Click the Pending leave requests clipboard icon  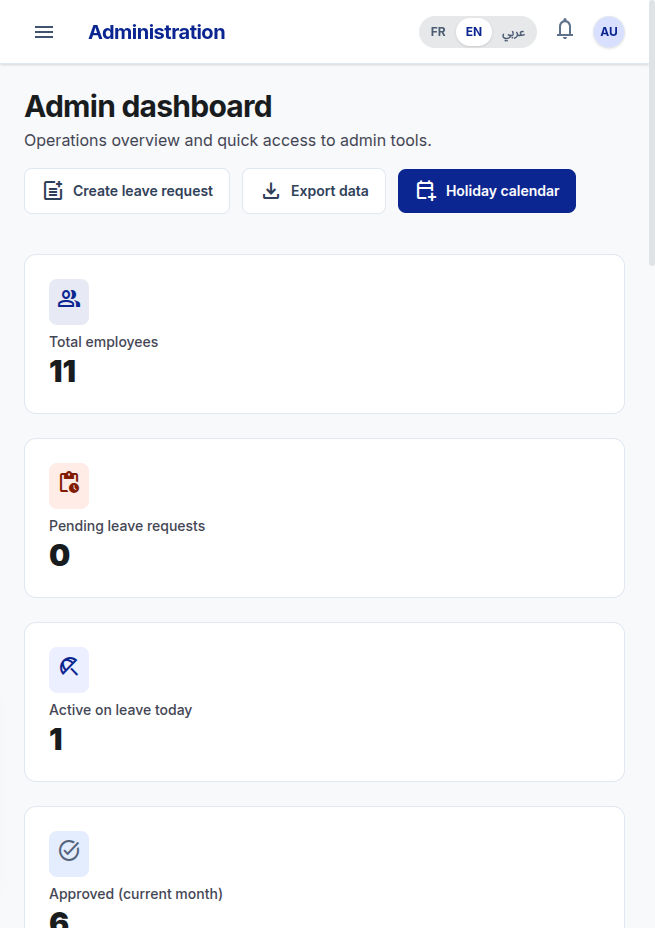[x=69, y=486]
